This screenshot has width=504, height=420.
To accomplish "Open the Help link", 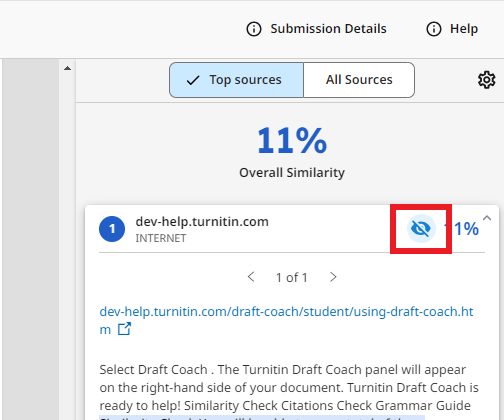I will coord(452,29).
